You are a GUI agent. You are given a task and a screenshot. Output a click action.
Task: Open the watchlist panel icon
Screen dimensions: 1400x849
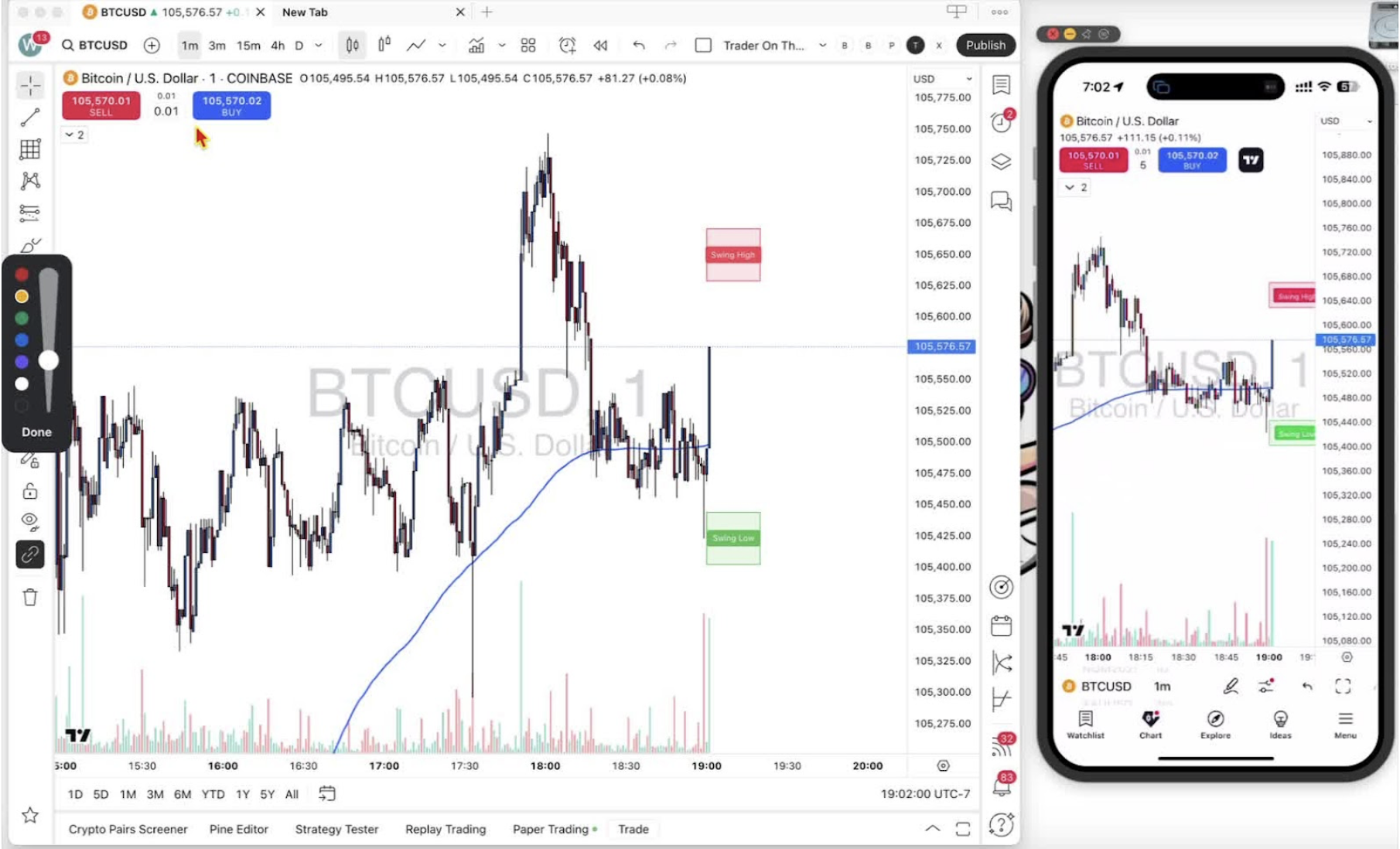(x=1002, y=84)
